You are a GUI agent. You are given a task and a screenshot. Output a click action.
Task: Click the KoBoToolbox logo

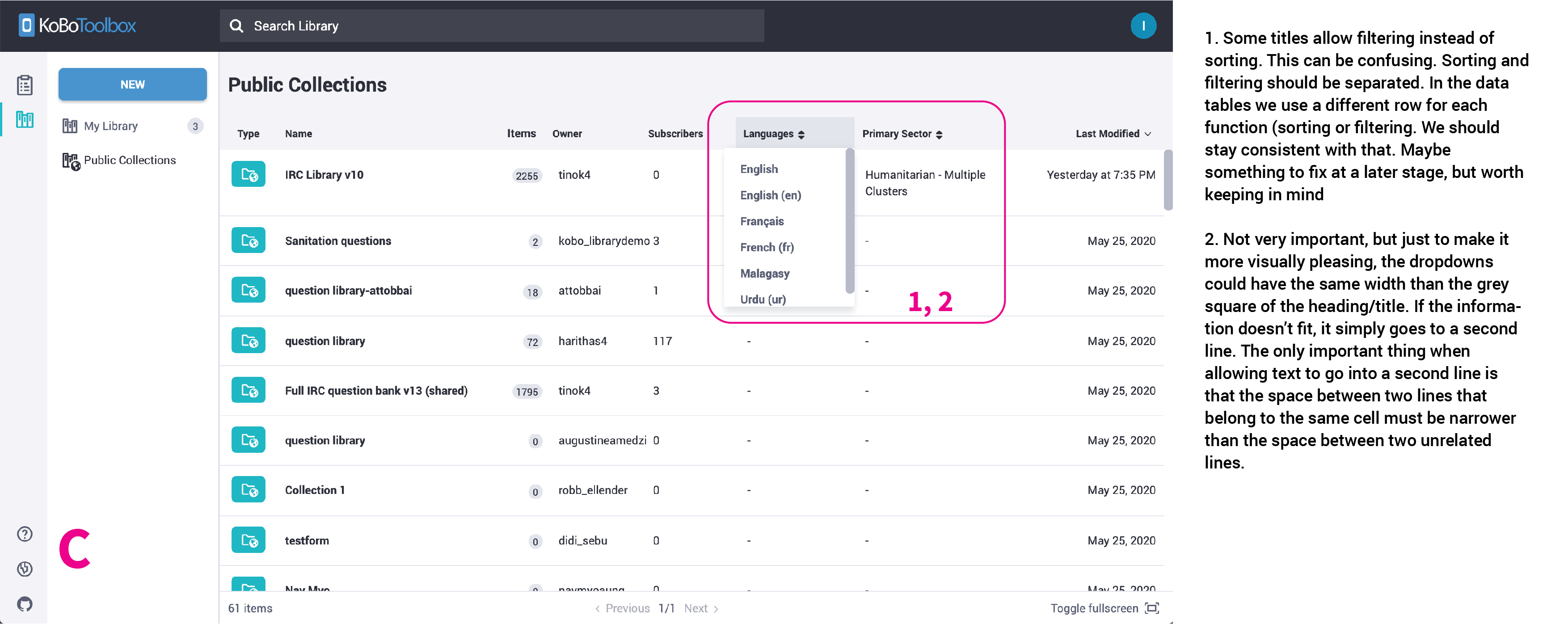pos(76,25)
